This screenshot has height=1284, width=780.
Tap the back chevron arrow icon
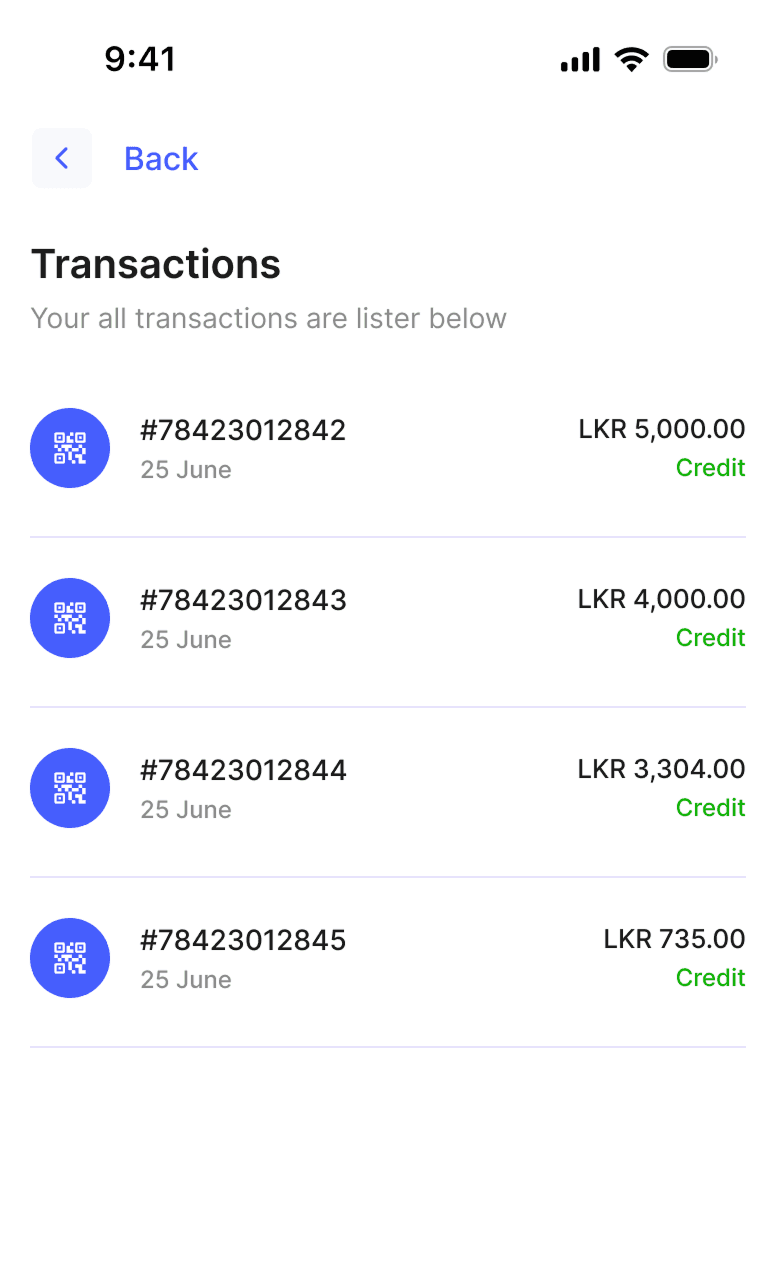click(62, 158)
